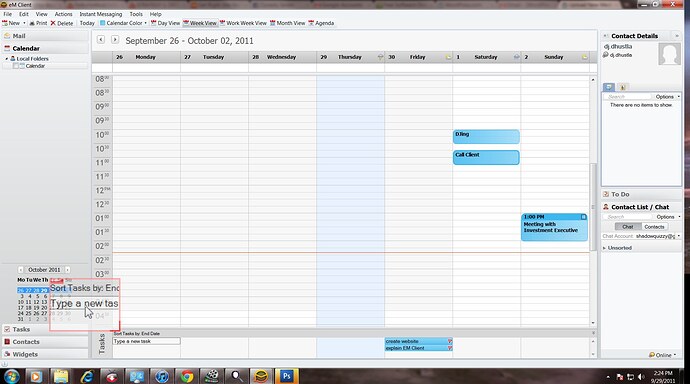Toggle checkbox on Meeting with Investment Executive
The image size is (690, 384).
[584, 217]
